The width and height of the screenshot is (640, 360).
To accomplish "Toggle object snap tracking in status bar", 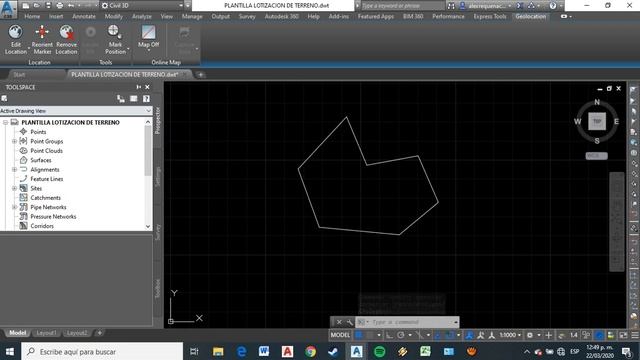I will point(438,335).
